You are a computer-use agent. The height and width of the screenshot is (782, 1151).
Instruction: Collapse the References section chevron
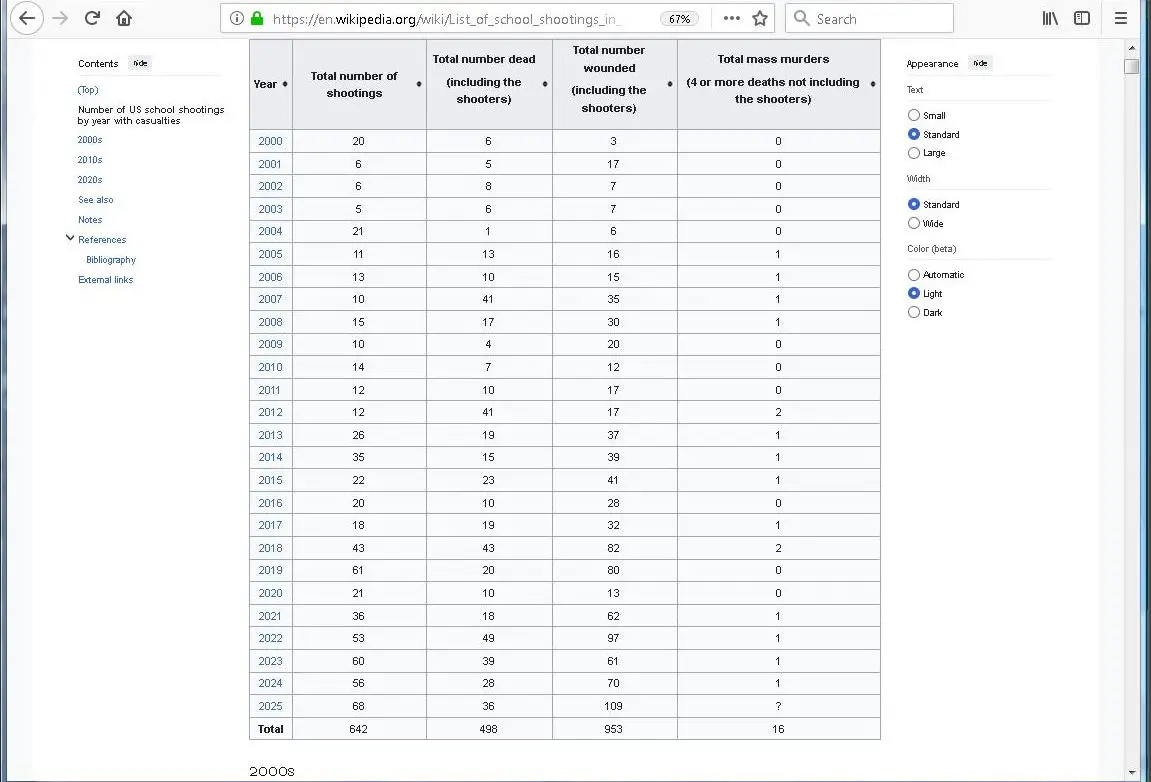70,239
